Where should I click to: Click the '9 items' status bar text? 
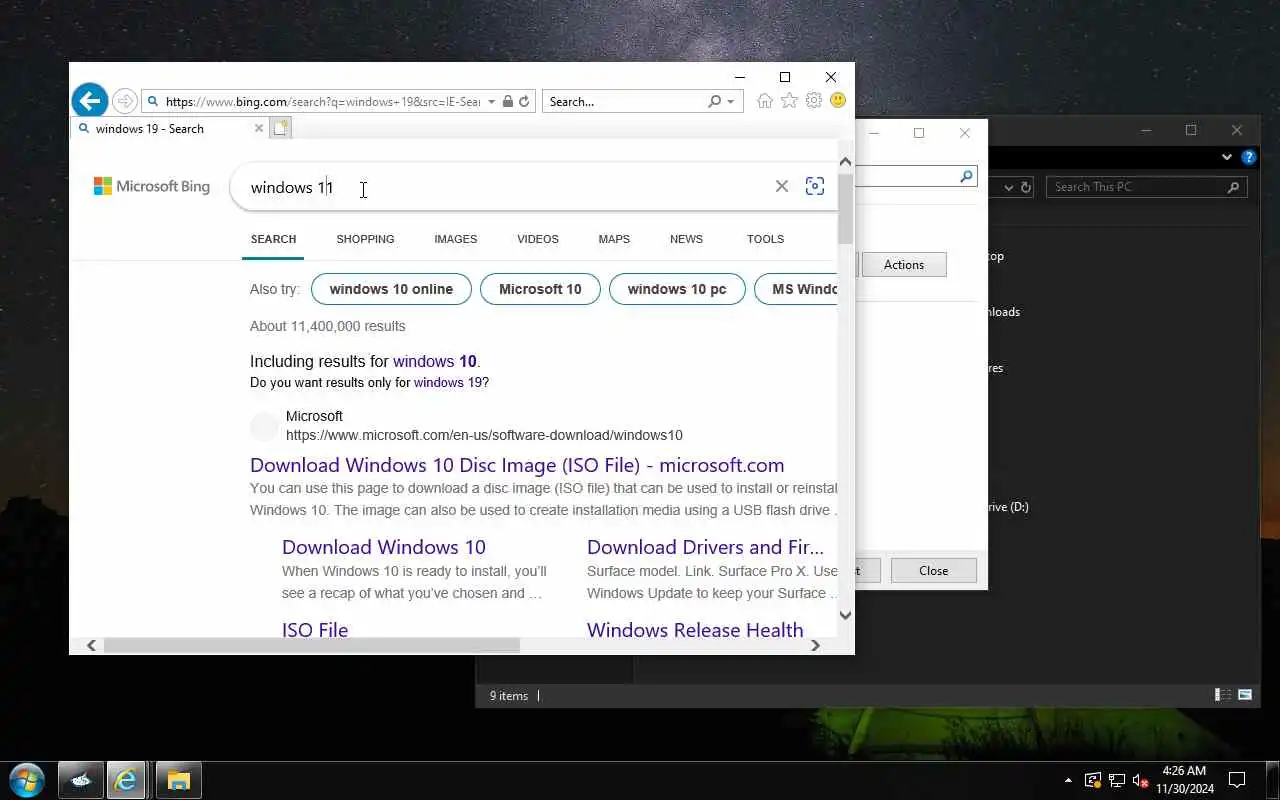pyautogui.click(x=508, y=696)
